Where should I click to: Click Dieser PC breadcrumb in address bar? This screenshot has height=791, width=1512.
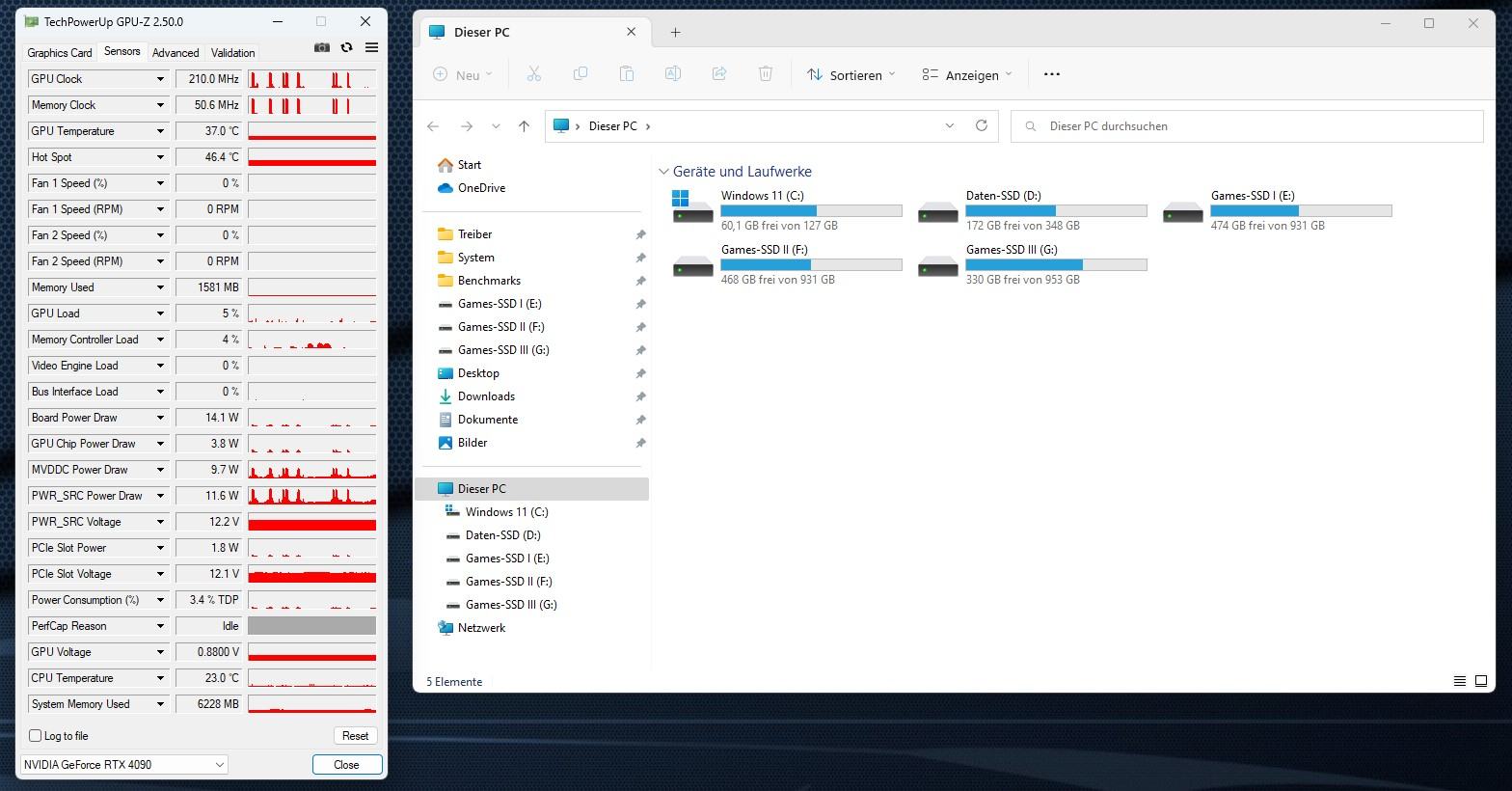[612, 126]
